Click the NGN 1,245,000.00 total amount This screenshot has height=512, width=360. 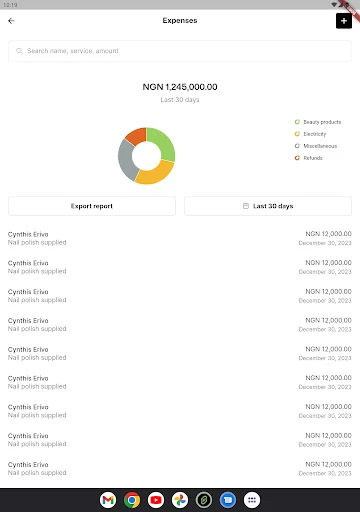tap(180, 87)
